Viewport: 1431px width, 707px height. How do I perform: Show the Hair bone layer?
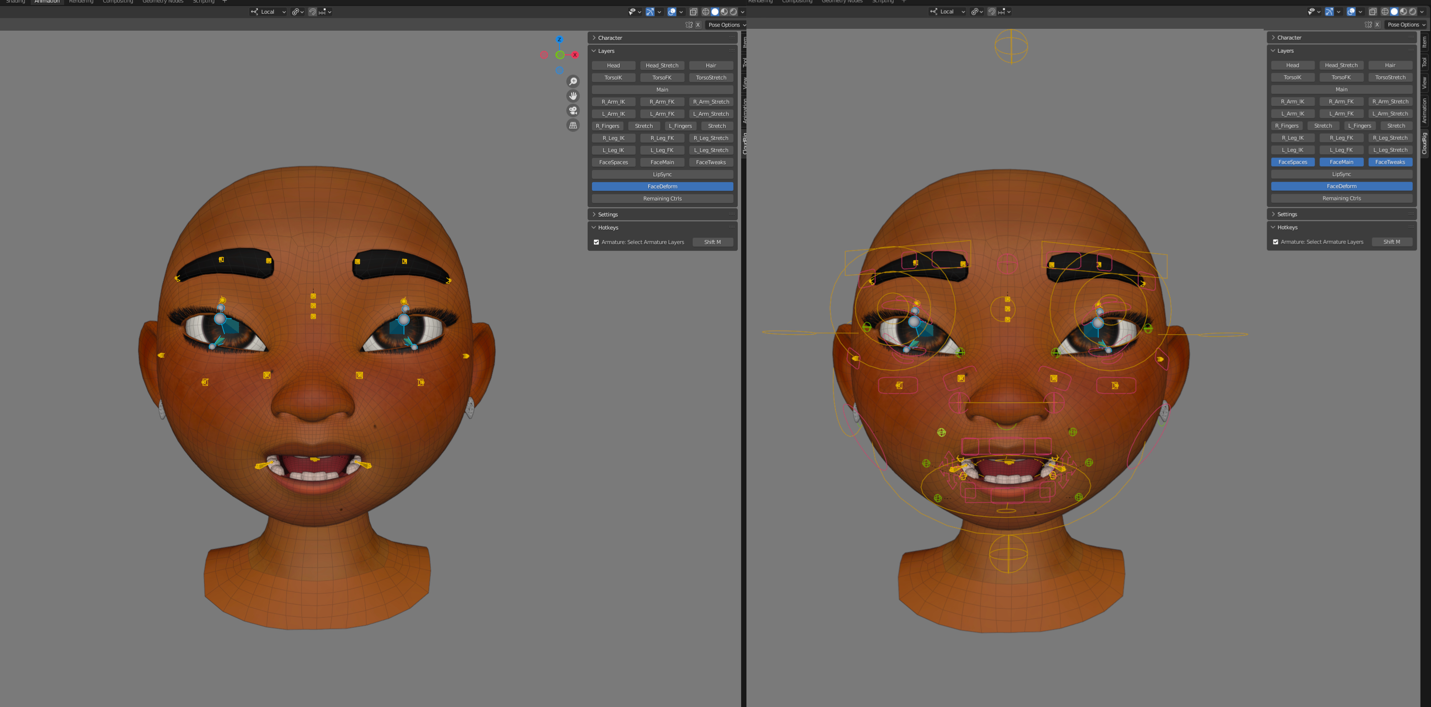pos(710,65)
